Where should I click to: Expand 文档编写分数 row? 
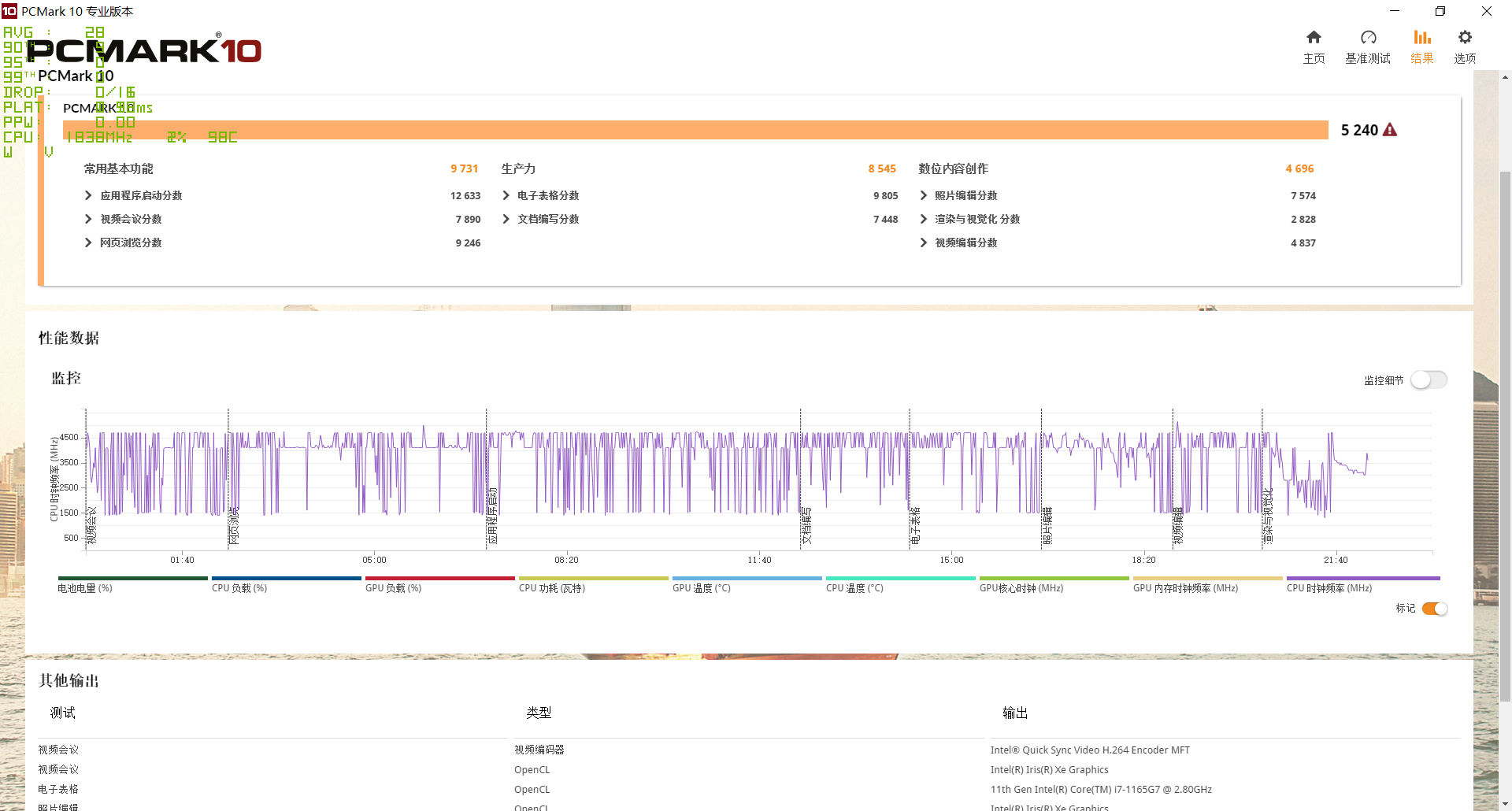coord(506,219)
